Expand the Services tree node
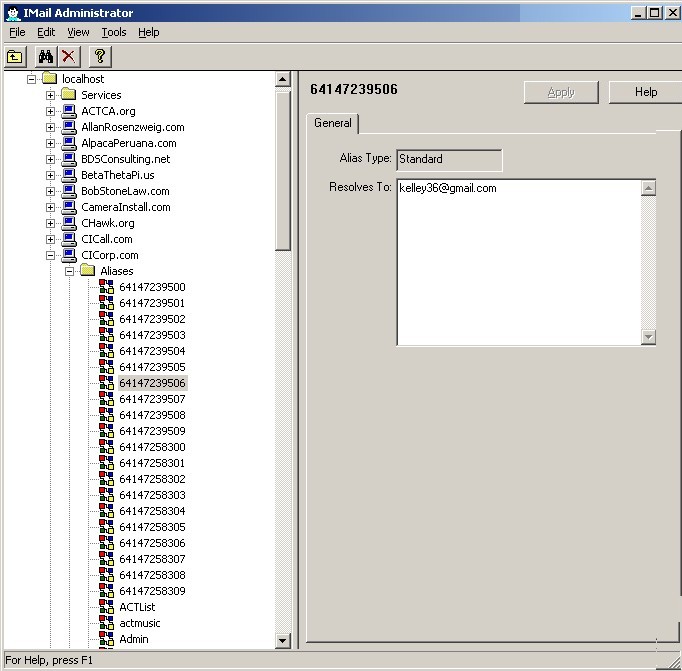Image resolution: width=682 pixels, height=671 pixels. (50, 95)
